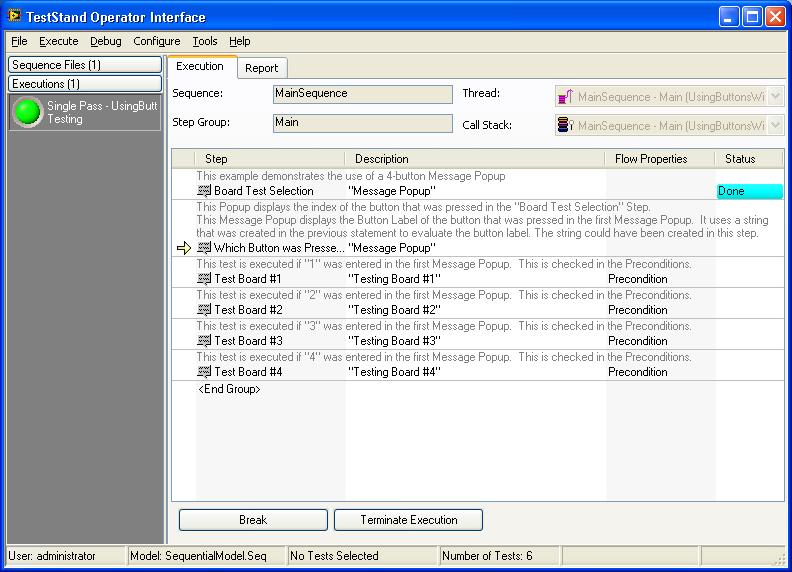Open the Tools menu

pyautogui.click(x=205, y=41)
